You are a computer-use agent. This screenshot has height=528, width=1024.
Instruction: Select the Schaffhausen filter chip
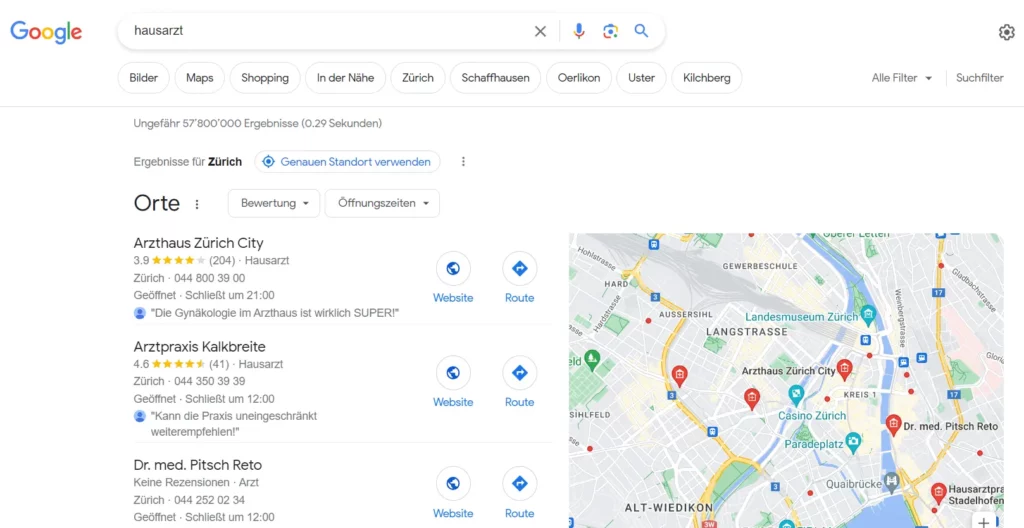pyautogui.click(x=496, y=78)
